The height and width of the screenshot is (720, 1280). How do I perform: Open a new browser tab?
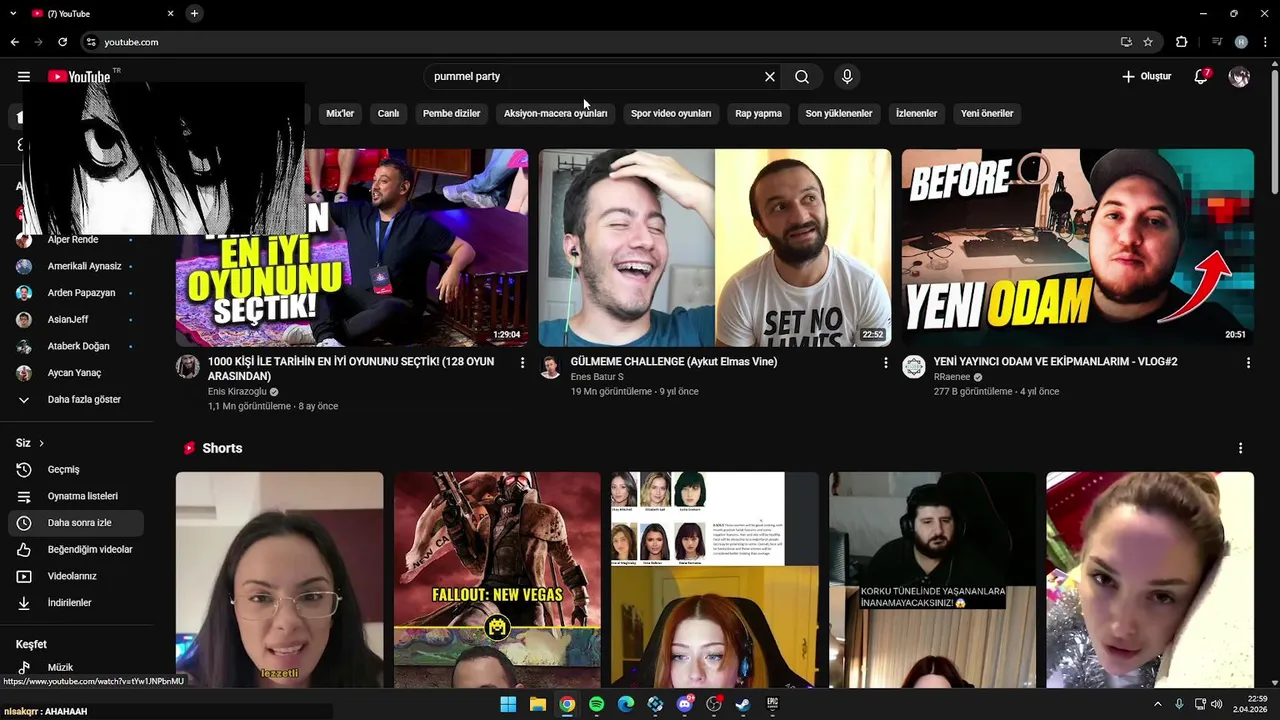tap(194, 13)
